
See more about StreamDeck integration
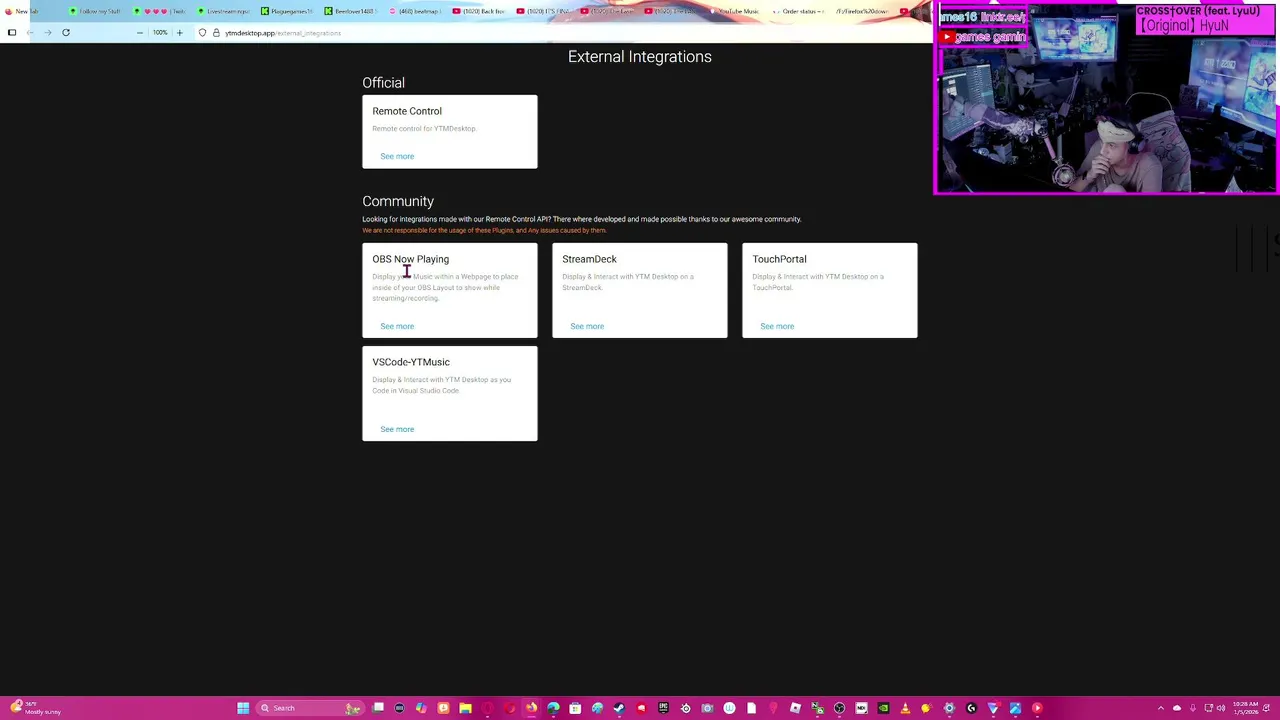pyautogui.click(x=587, y=326)
